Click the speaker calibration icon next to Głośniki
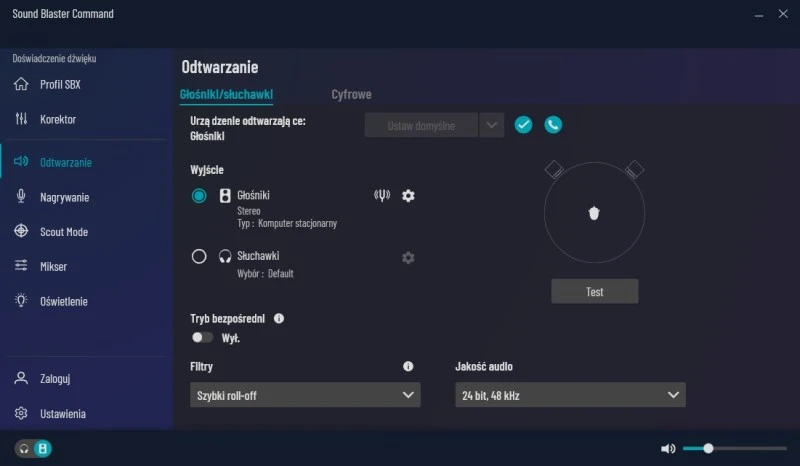Image resolution: width=800 pixels, height=466 pixels. (381, 195)
